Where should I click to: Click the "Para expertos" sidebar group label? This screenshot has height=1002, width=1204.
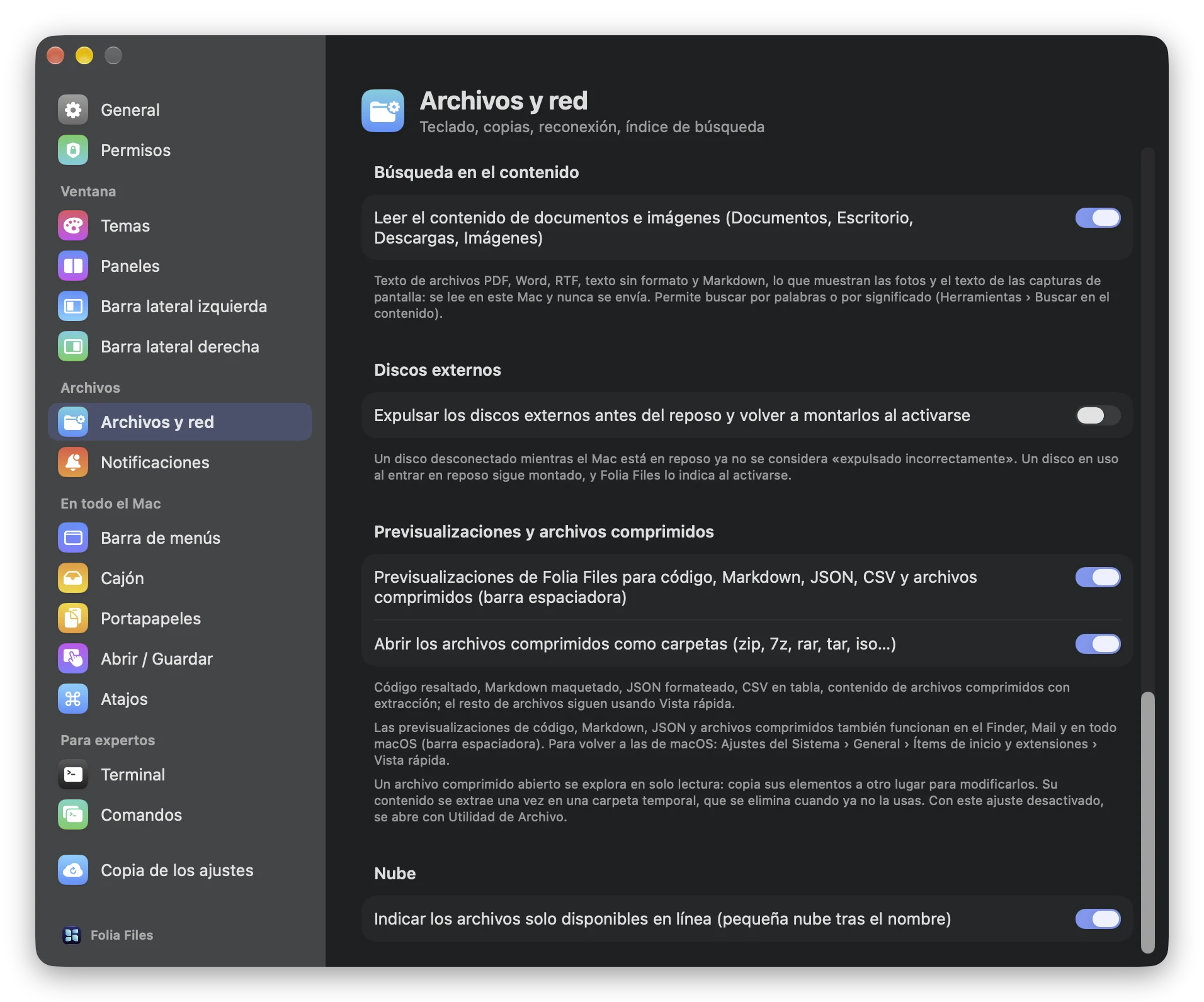(x=108, y=740)
